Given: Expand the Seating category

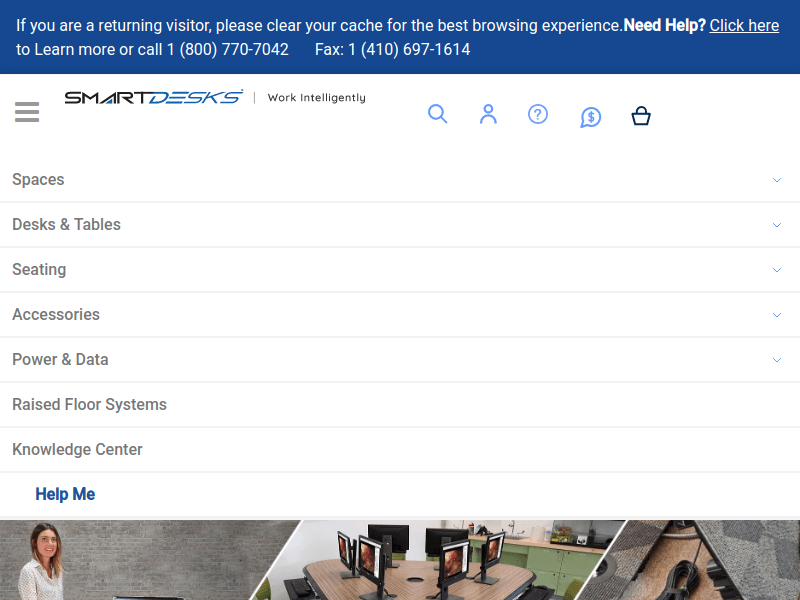Looking at the screenshot, I should [39, 269].
